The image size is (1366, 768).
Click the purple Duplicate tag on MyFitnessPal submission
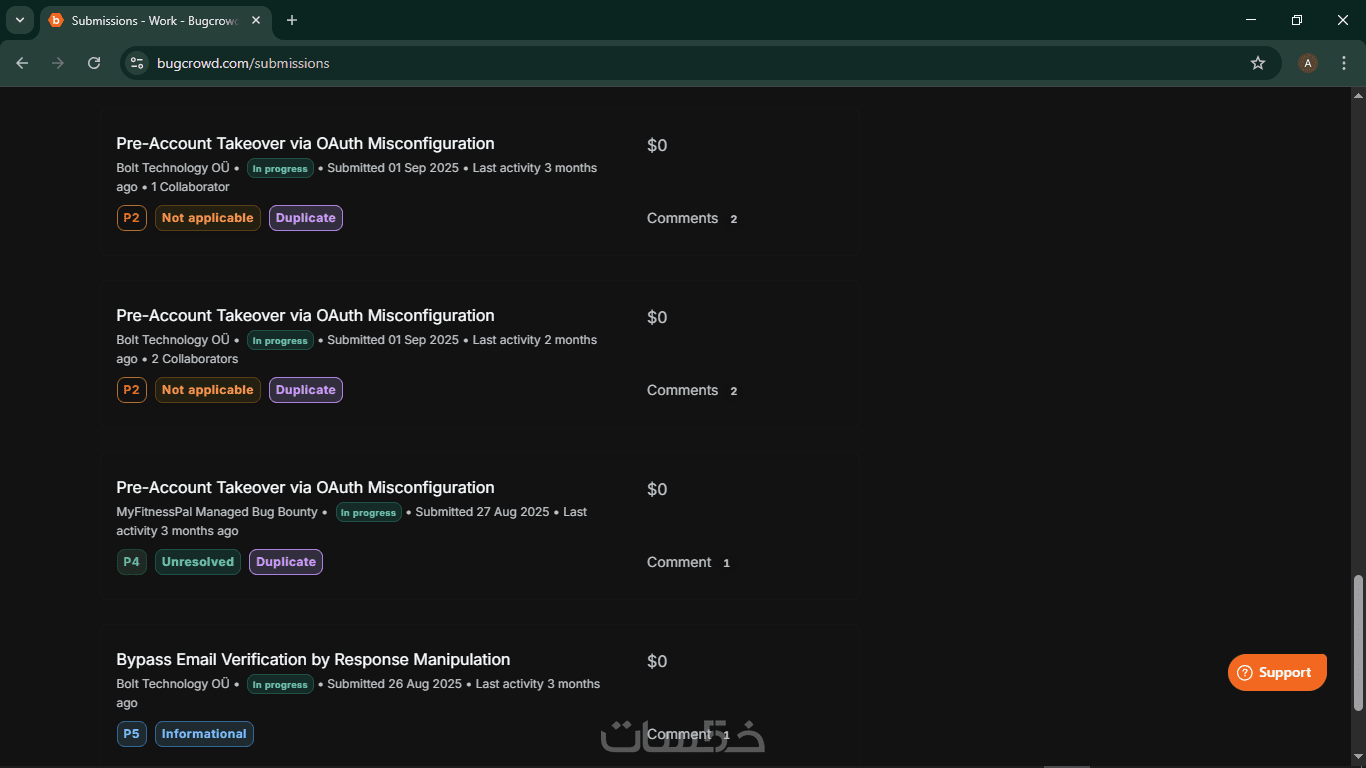pyautogui.click(x=286, y=562)
